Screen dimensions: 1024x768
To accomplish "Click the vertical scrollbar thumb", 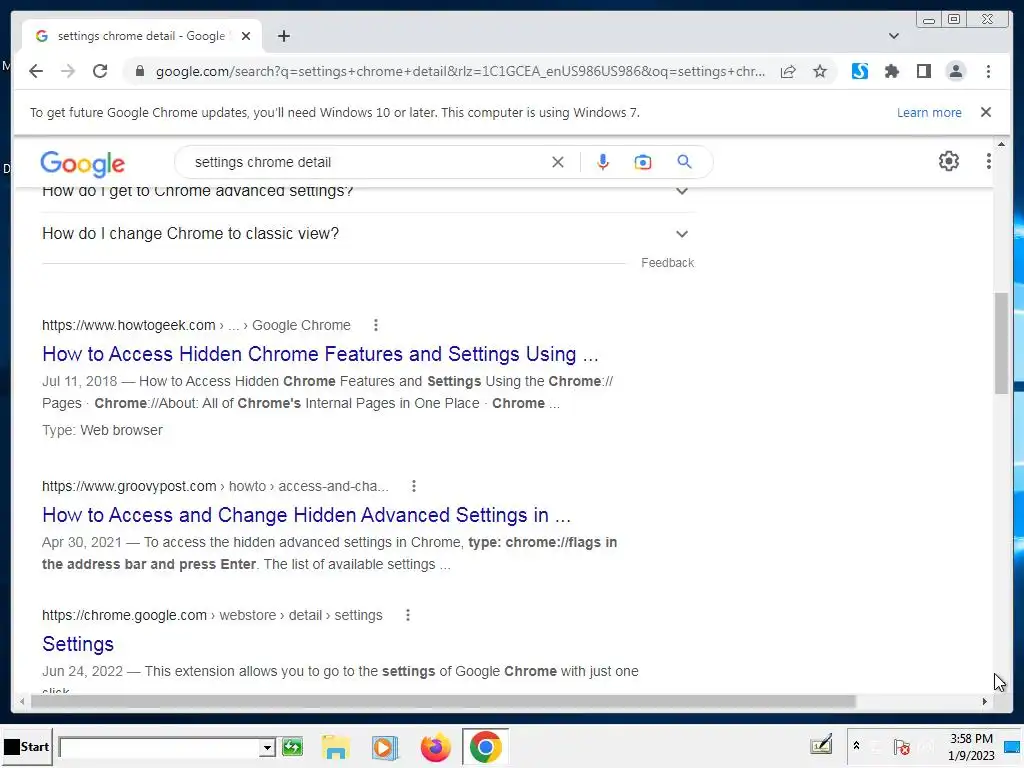I will click(1002, 344).
